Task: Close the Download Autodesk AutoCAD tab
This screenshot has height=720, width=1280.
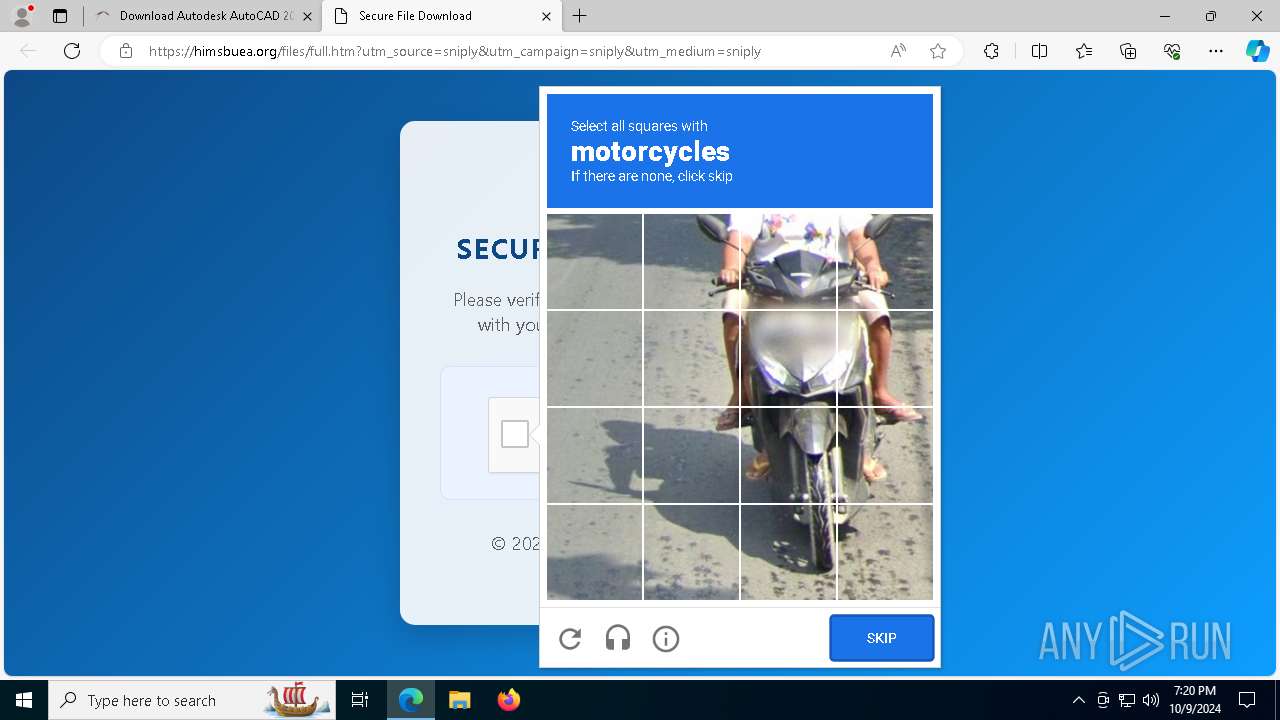Action: (307, 16)
